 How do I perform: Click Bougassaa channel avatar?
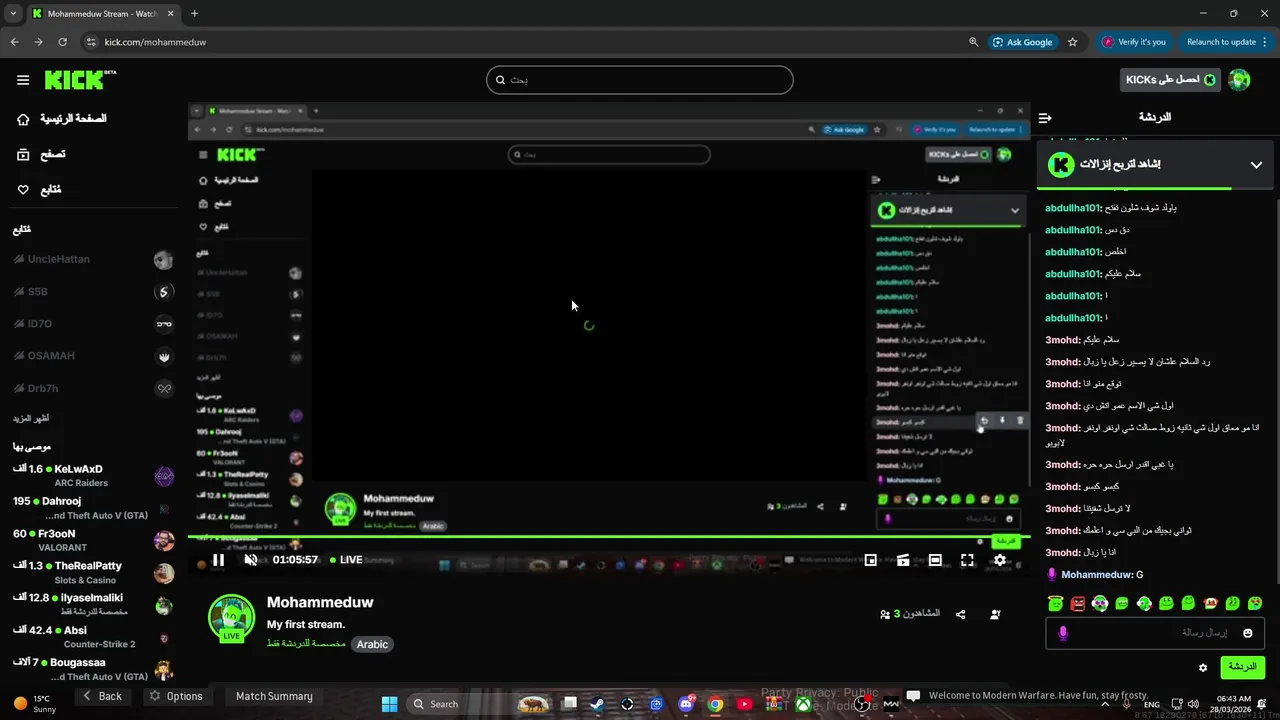[x=164, y=670]
